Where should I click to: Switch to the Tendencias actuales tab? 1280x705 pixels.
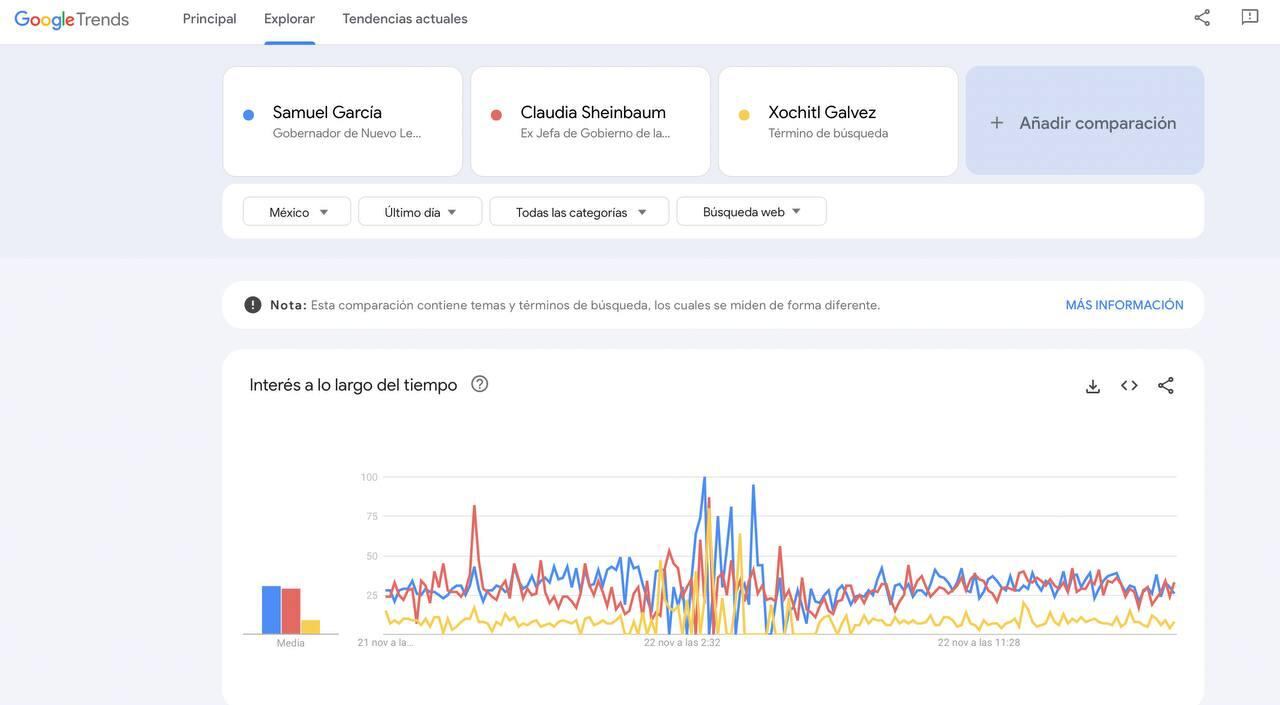pyautogui.click(x=405, y=17)
